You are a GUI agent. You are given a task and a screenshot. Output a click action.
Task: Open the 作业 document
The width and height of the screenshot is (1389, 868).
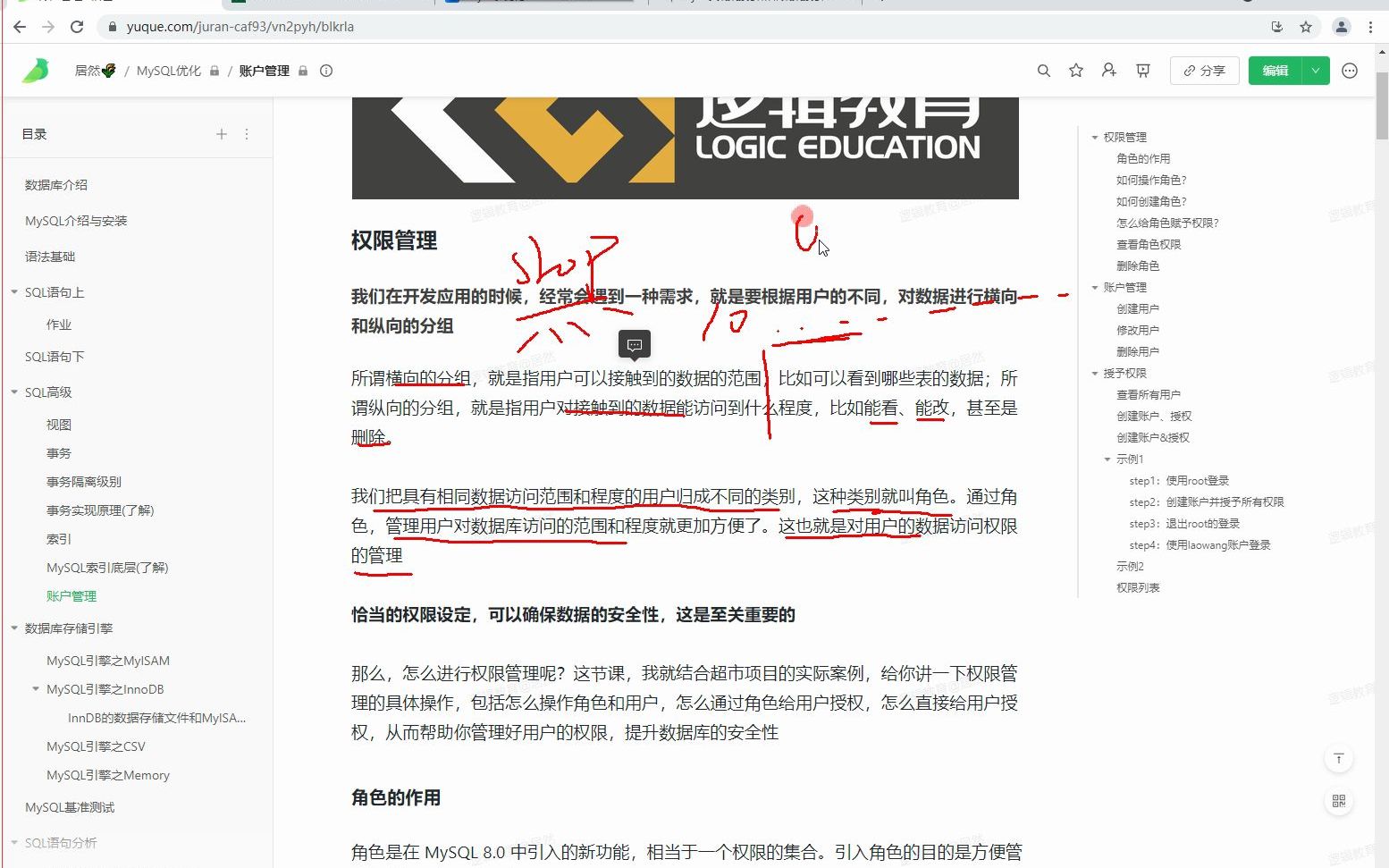click(x=59, y=324)
